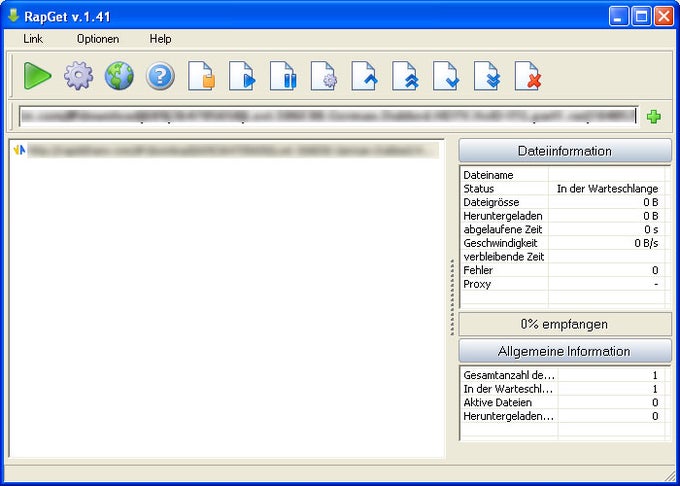Move link to bottom with double down-arrow icon
This screenshot has width=680, height=486.
click(x=487, y=76)
